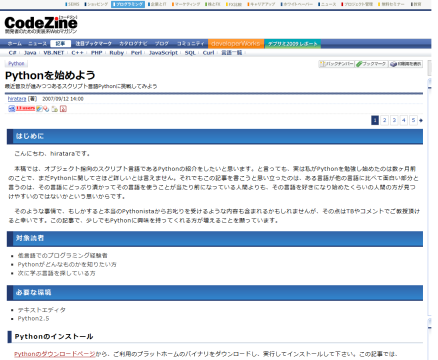Open the Curl language category link
Image resolution: width=438 pixels, height=360 pixels.
coord(209,53)
